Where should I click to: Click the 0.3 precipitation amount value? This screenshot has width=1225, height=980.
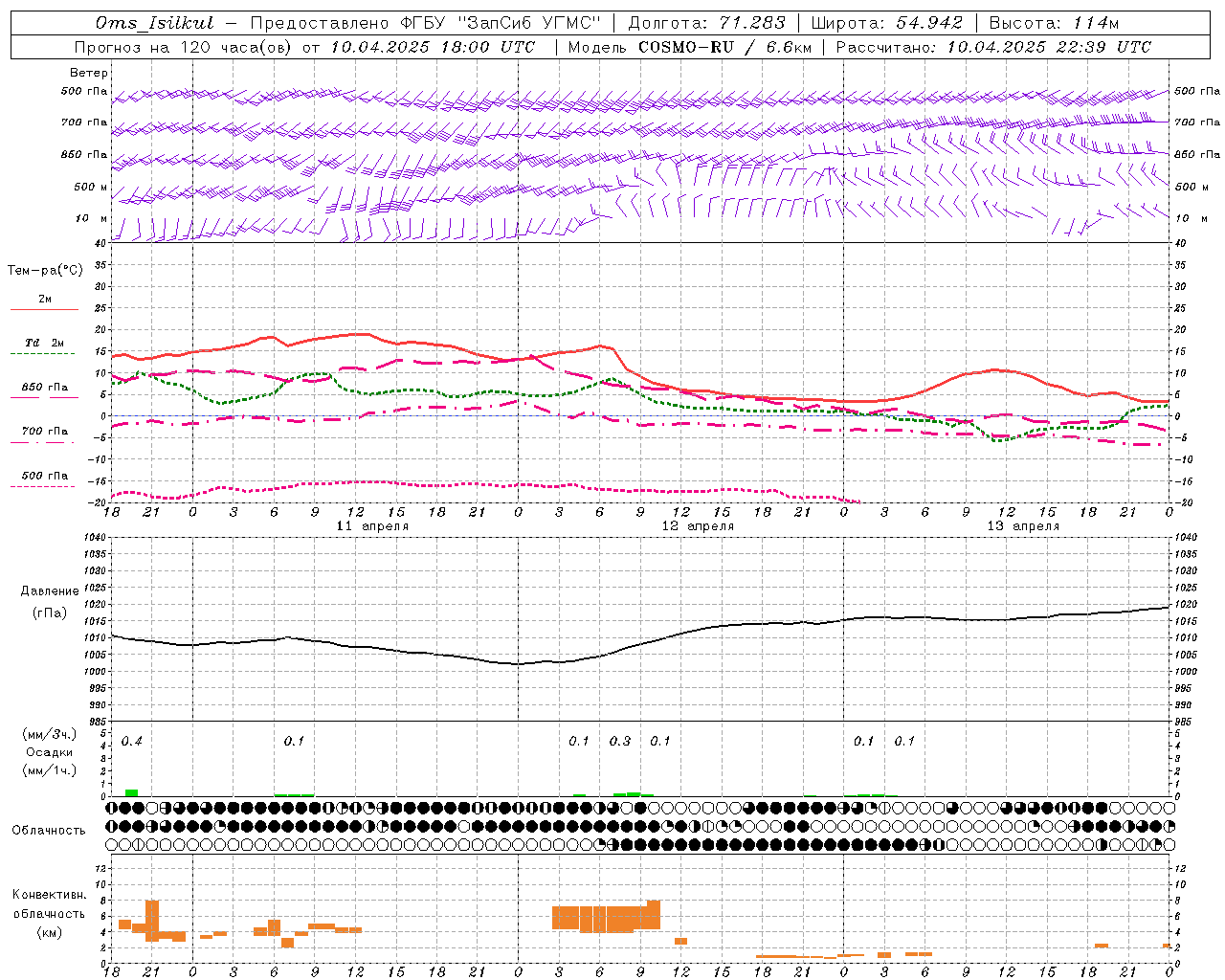(620, 742)
